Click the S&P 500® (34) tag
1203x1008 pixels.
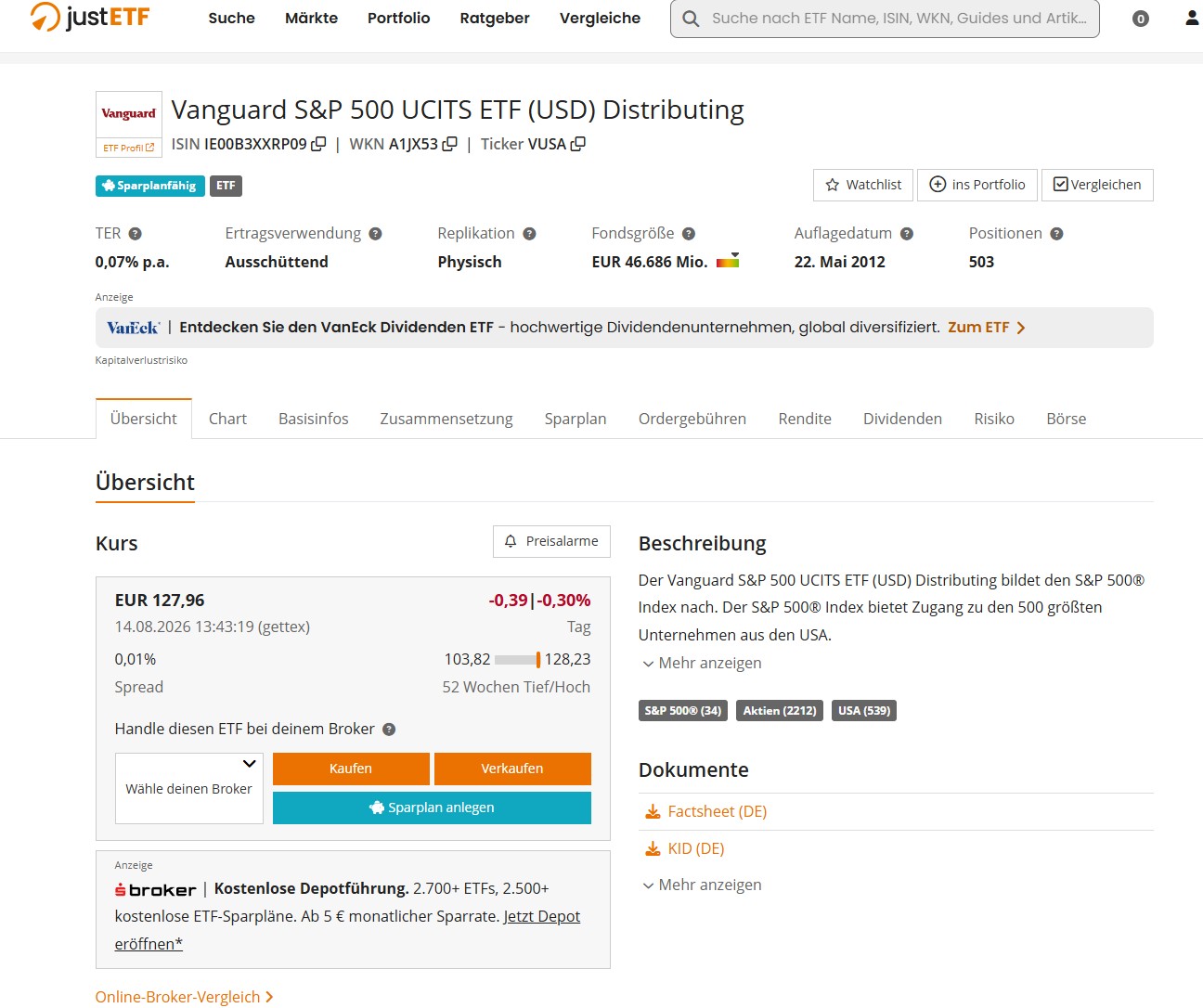683,711
